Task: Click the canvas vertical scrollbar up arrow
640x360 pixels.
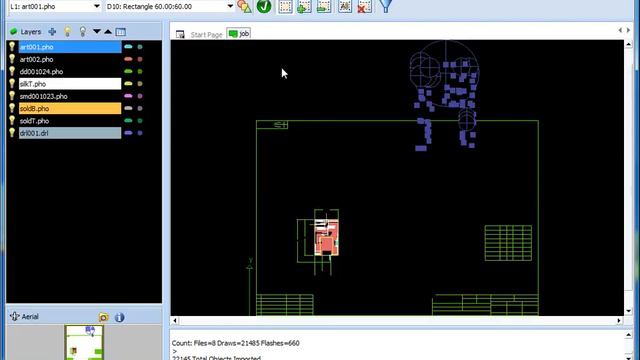Action: point(629,44)
